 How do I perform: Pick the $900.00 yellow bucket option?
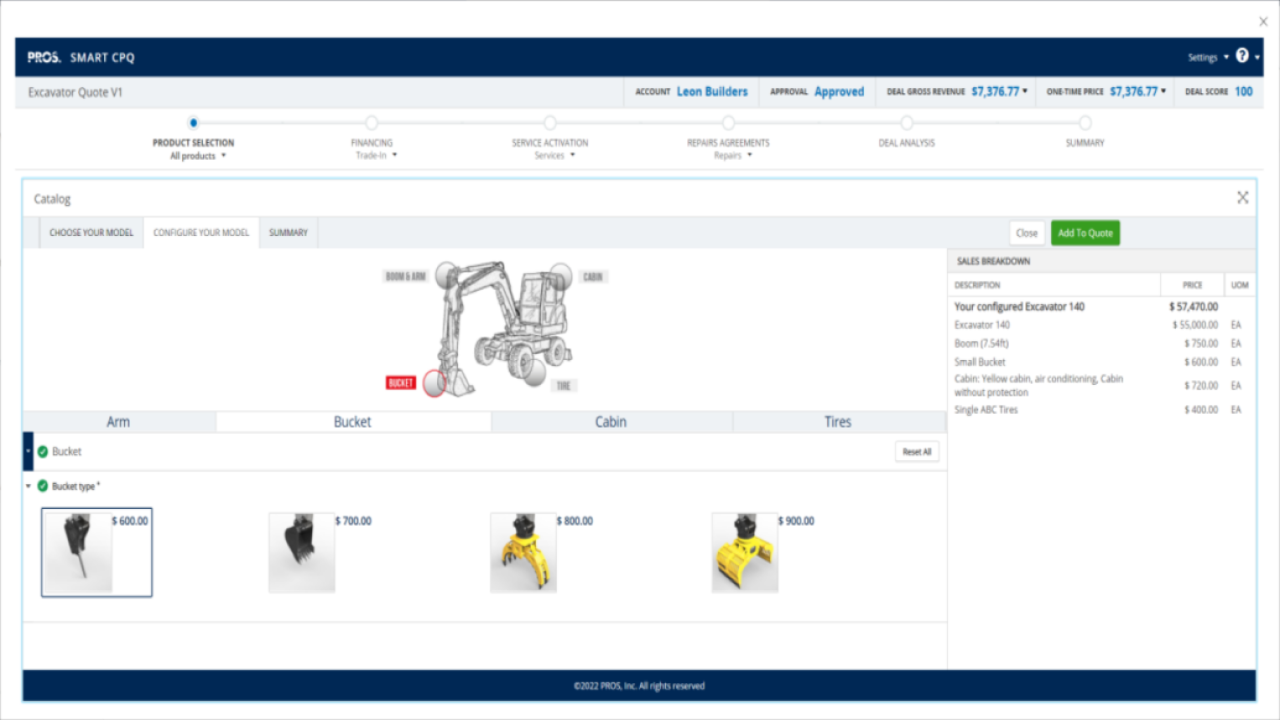click(x=745, y=553)
